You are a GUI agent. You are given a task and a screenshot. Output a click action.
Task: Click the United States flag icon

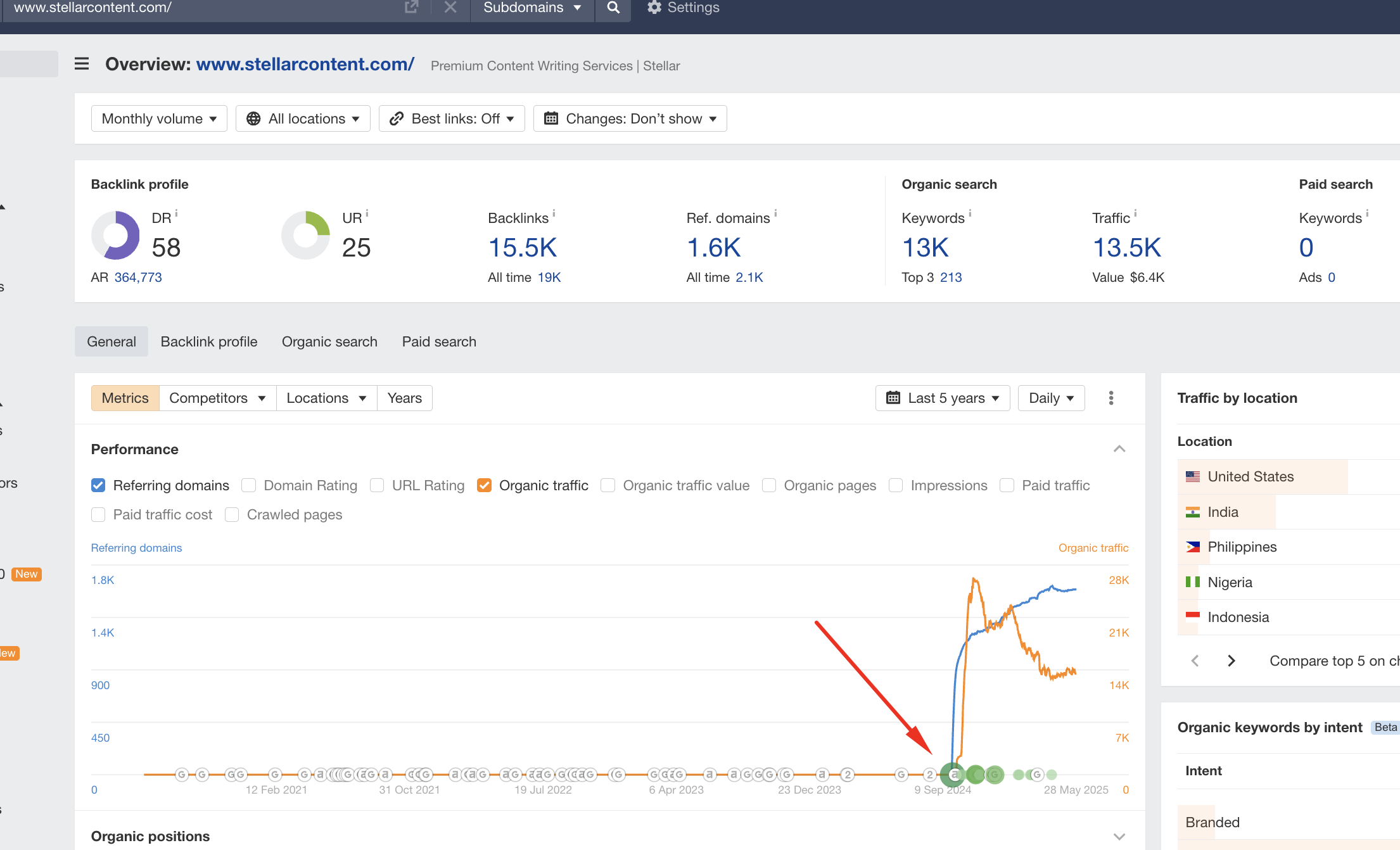click(x=1193, y=476)
